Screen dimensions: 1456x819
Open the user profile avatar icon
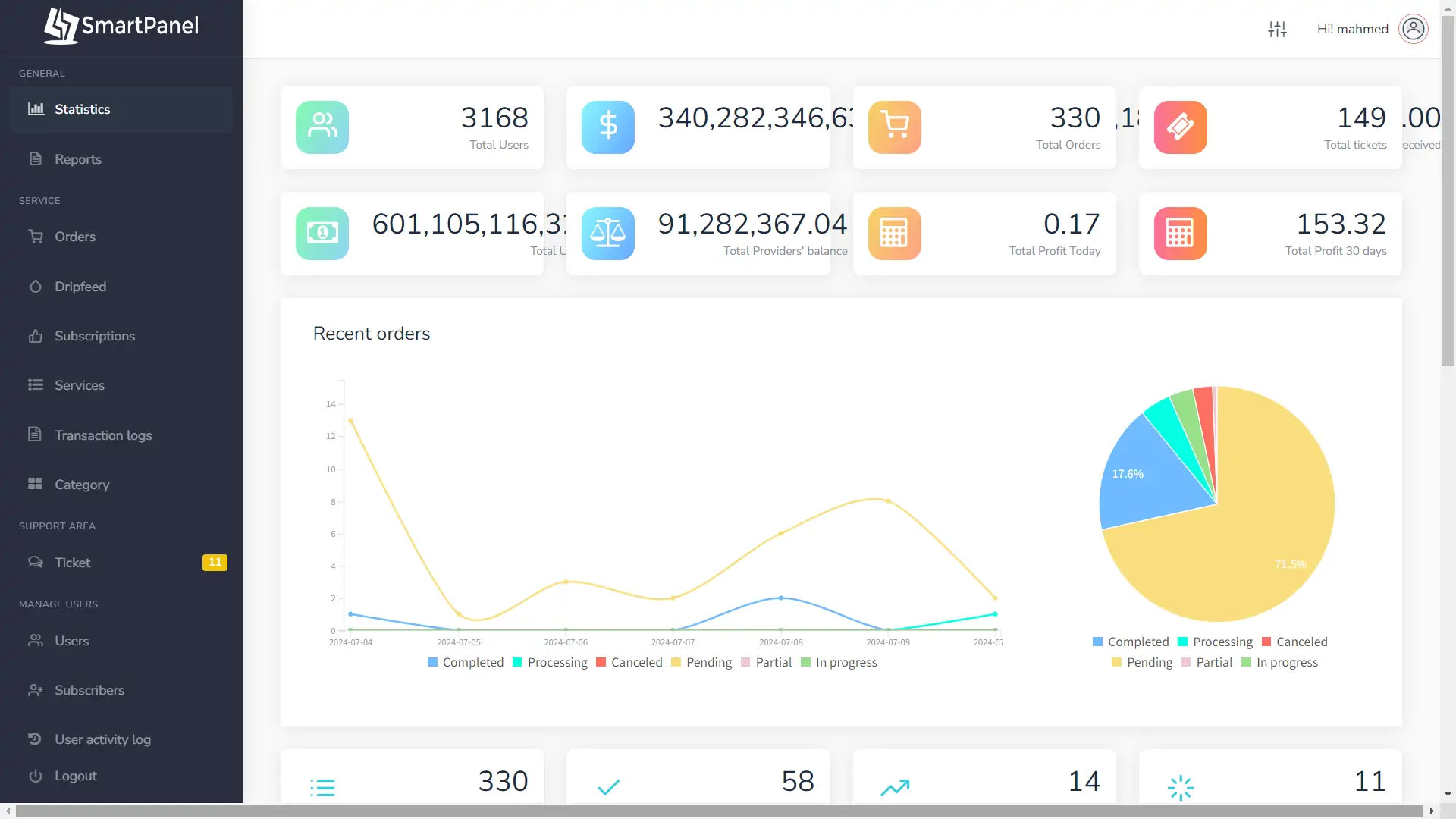(x=1413, y=29)
